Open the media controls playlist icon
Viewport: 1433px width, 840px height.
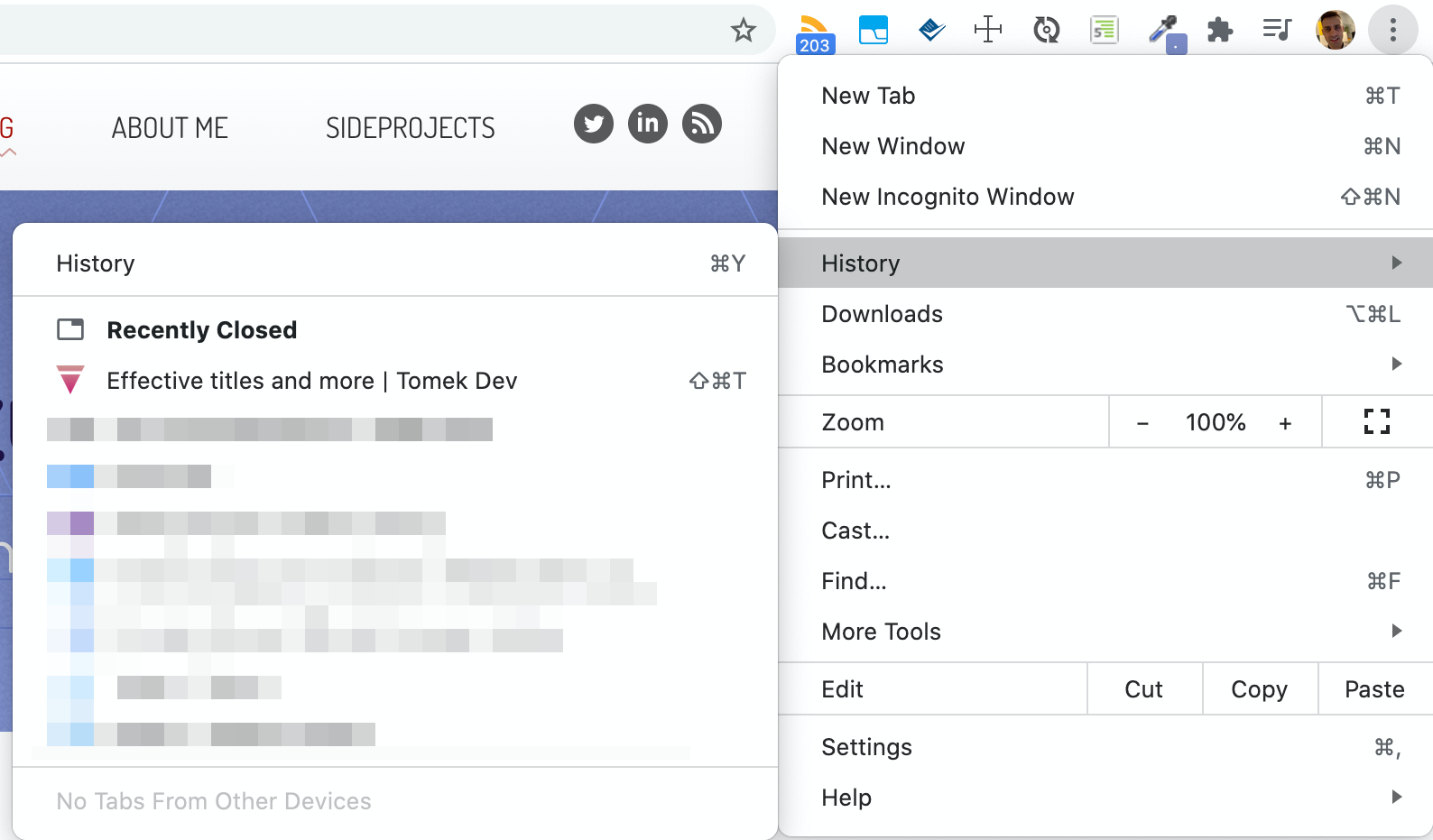click(1277, 31)
